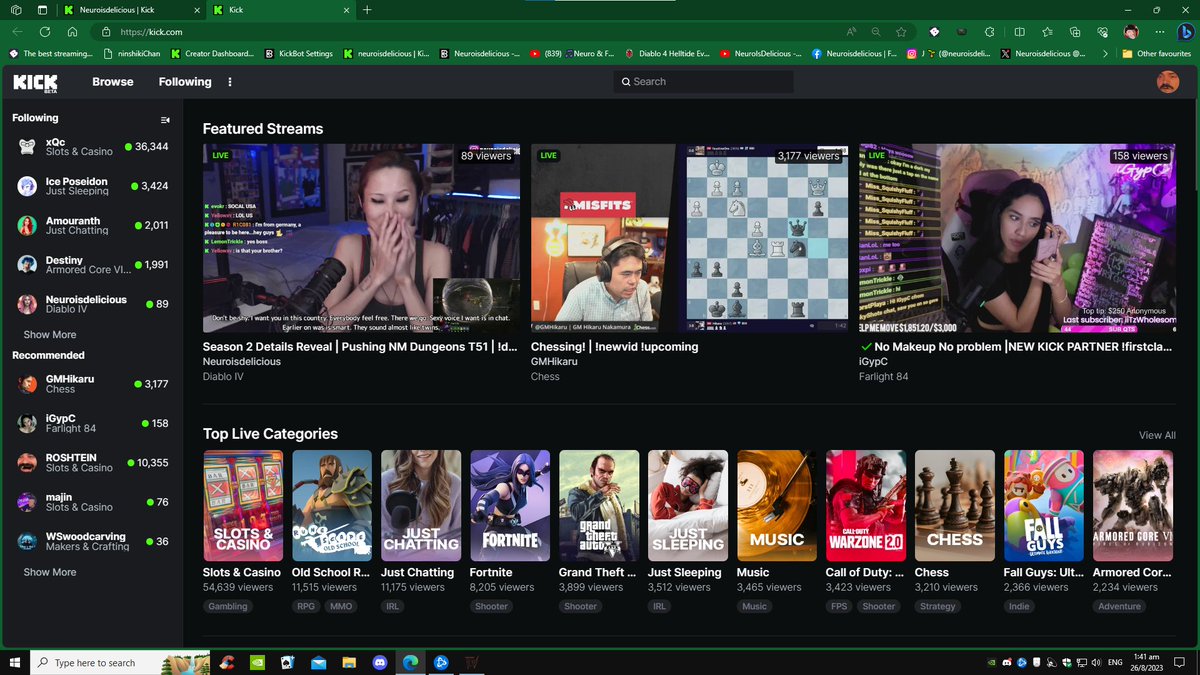Open the Creator Dashboard bookmark

[x=212, y=54]
